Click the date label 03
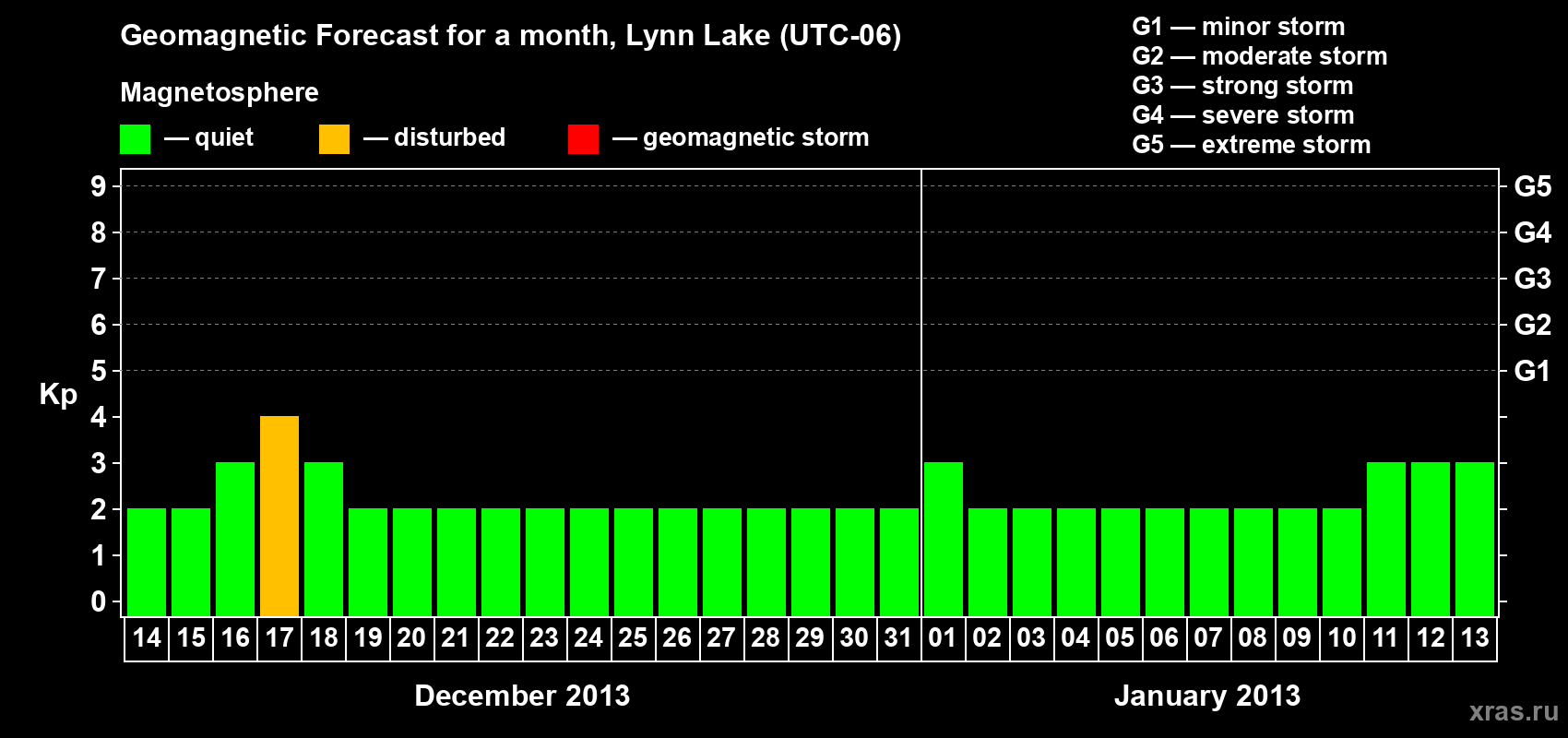 [1032, 637]
